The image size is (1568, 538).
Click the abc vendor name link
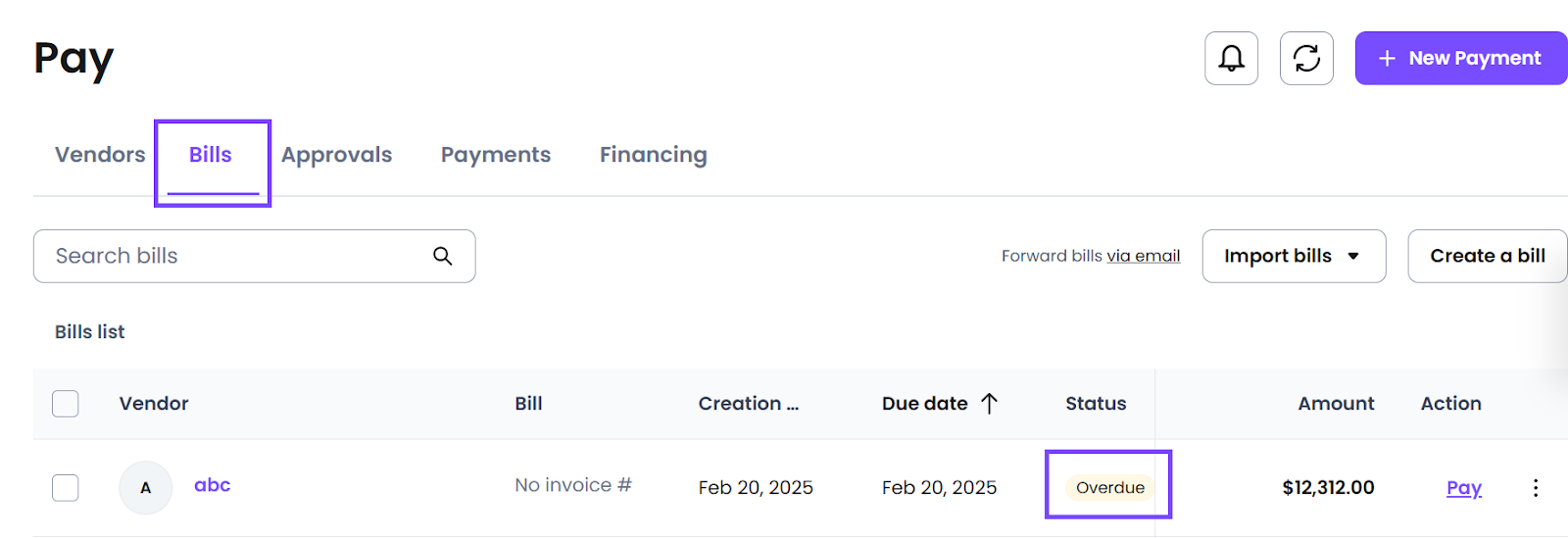pyautogui.click(x=212, y=485)
